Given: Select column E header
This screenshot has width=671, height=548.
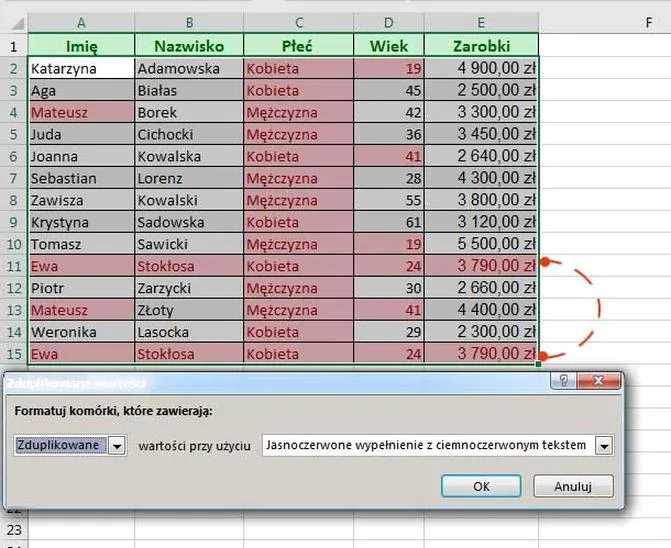Looking at the screenshot, I should click(481, 23).
